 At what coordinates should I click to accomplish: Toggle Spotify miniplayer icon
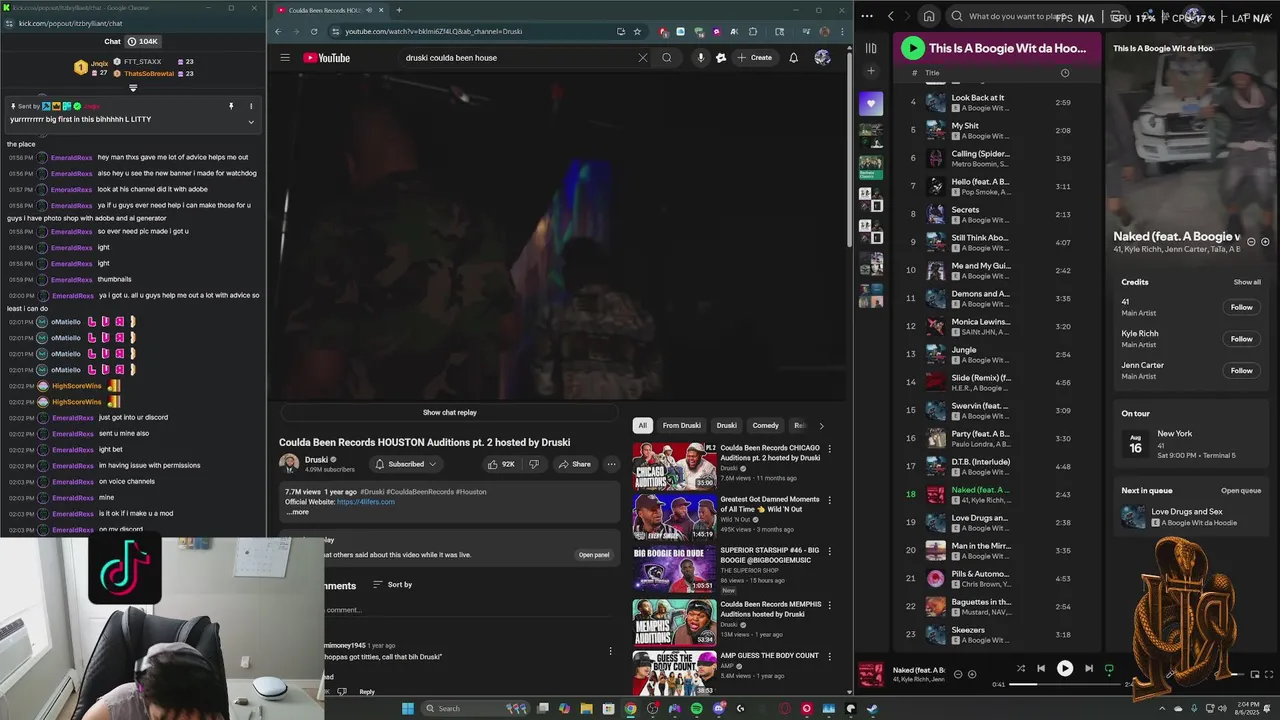click(1254, 674)
